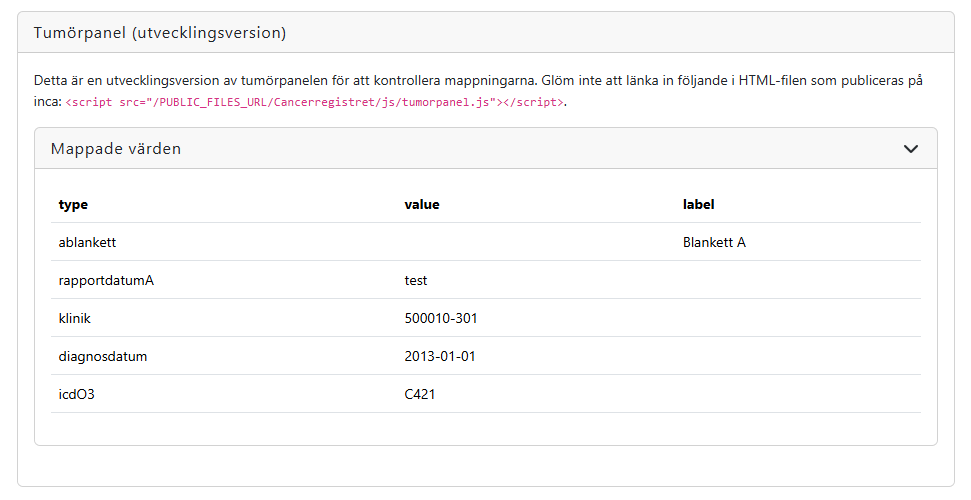Select the Blankett A label cell
The height and width of the screenshot is (500, 971).
714,243
